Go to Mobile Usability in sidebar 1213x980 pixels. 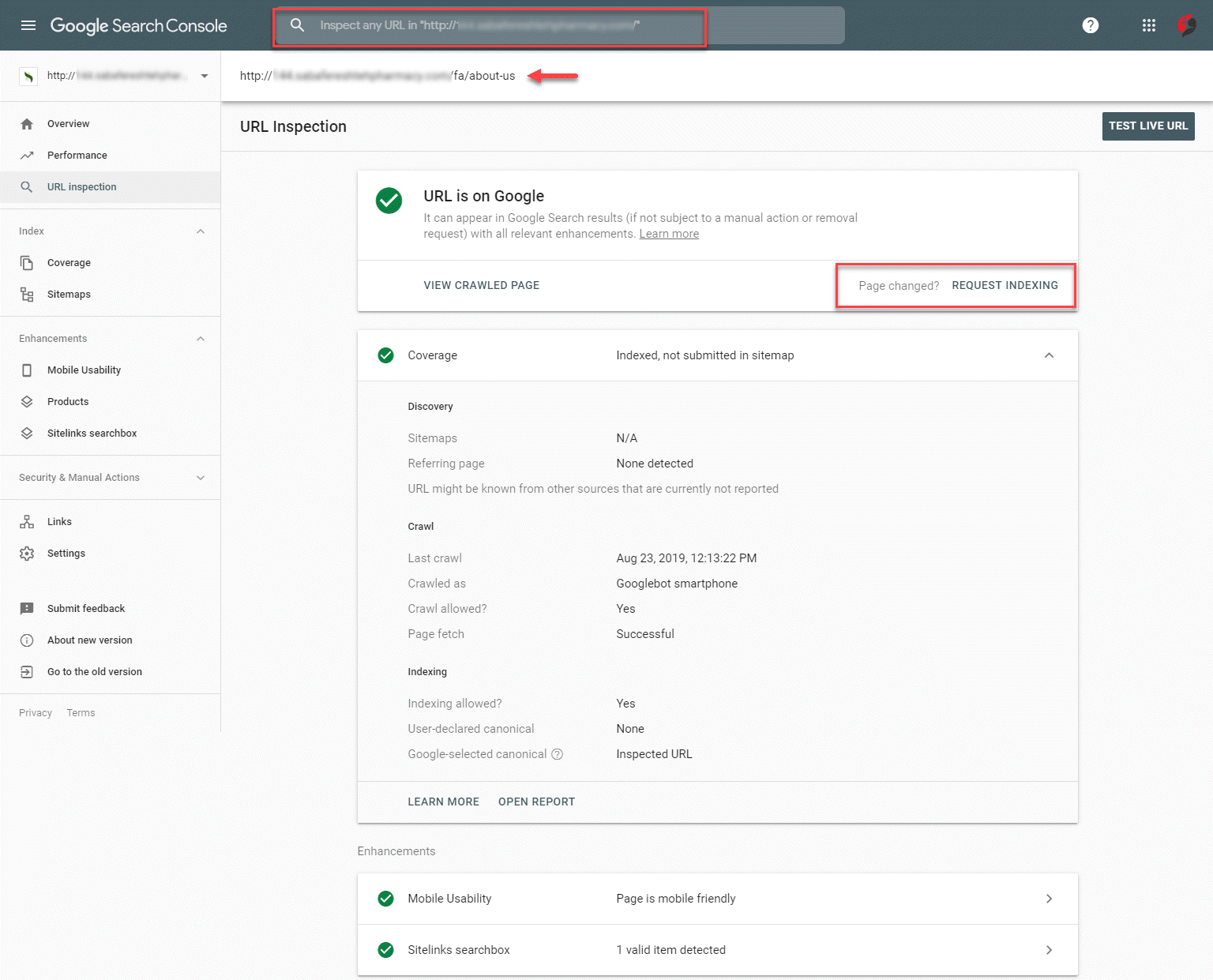[84, 370]
